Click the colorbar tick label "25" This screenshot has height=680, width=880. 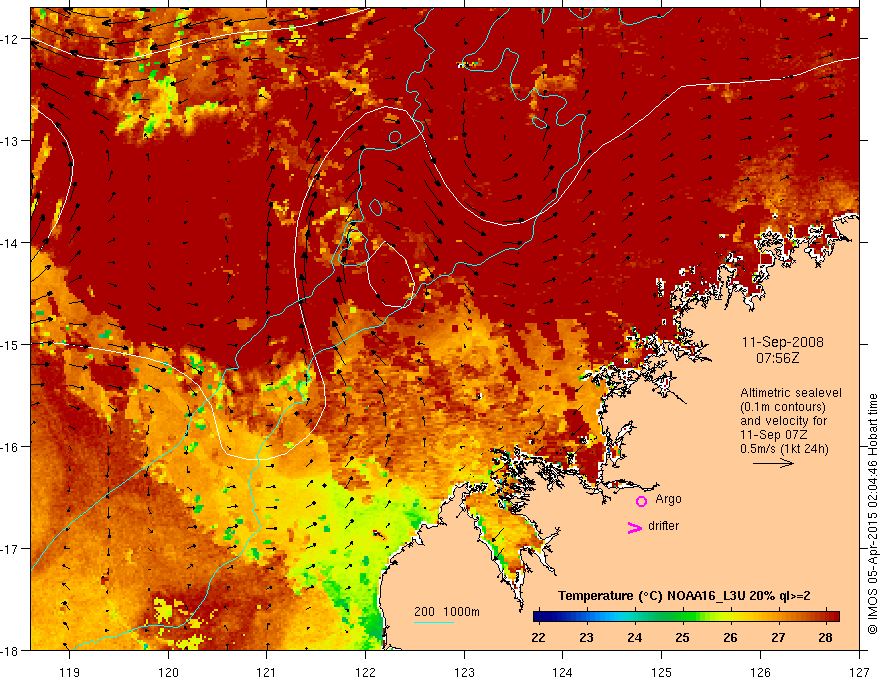click(682, 637)
